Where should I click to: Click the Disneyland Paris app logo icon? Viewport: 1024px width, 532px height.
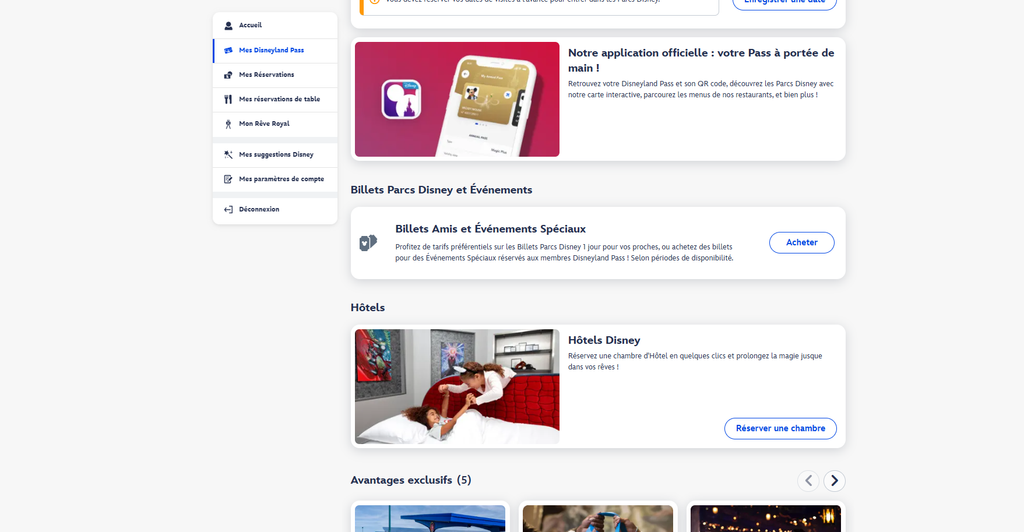coord(401,99)
